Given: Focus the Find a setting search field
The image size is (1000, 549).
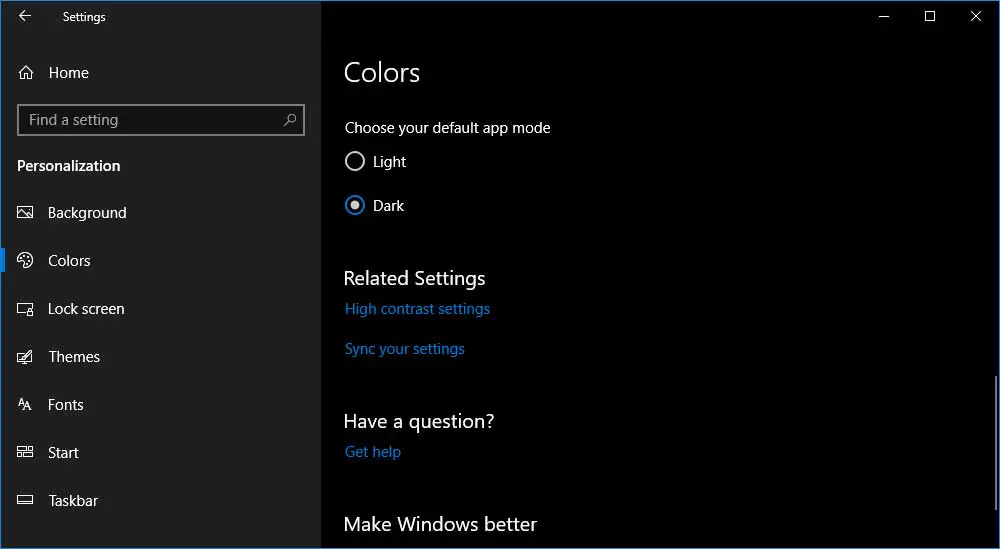Looking at the screenshot, I should pyautogui.click(x=150, y=120).
